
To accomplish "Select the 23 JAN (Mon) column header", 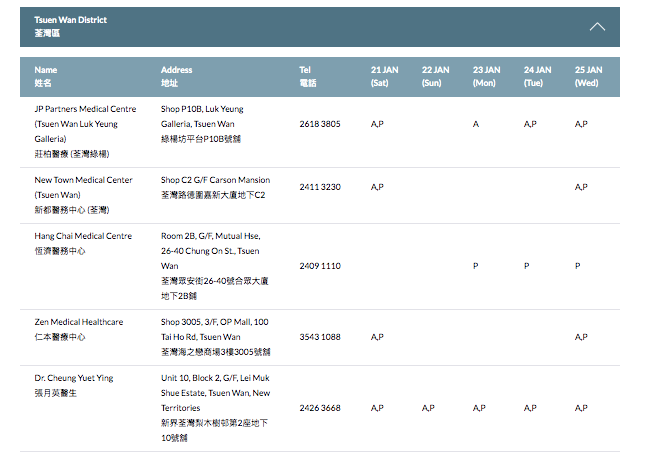I will pos(486,76).
